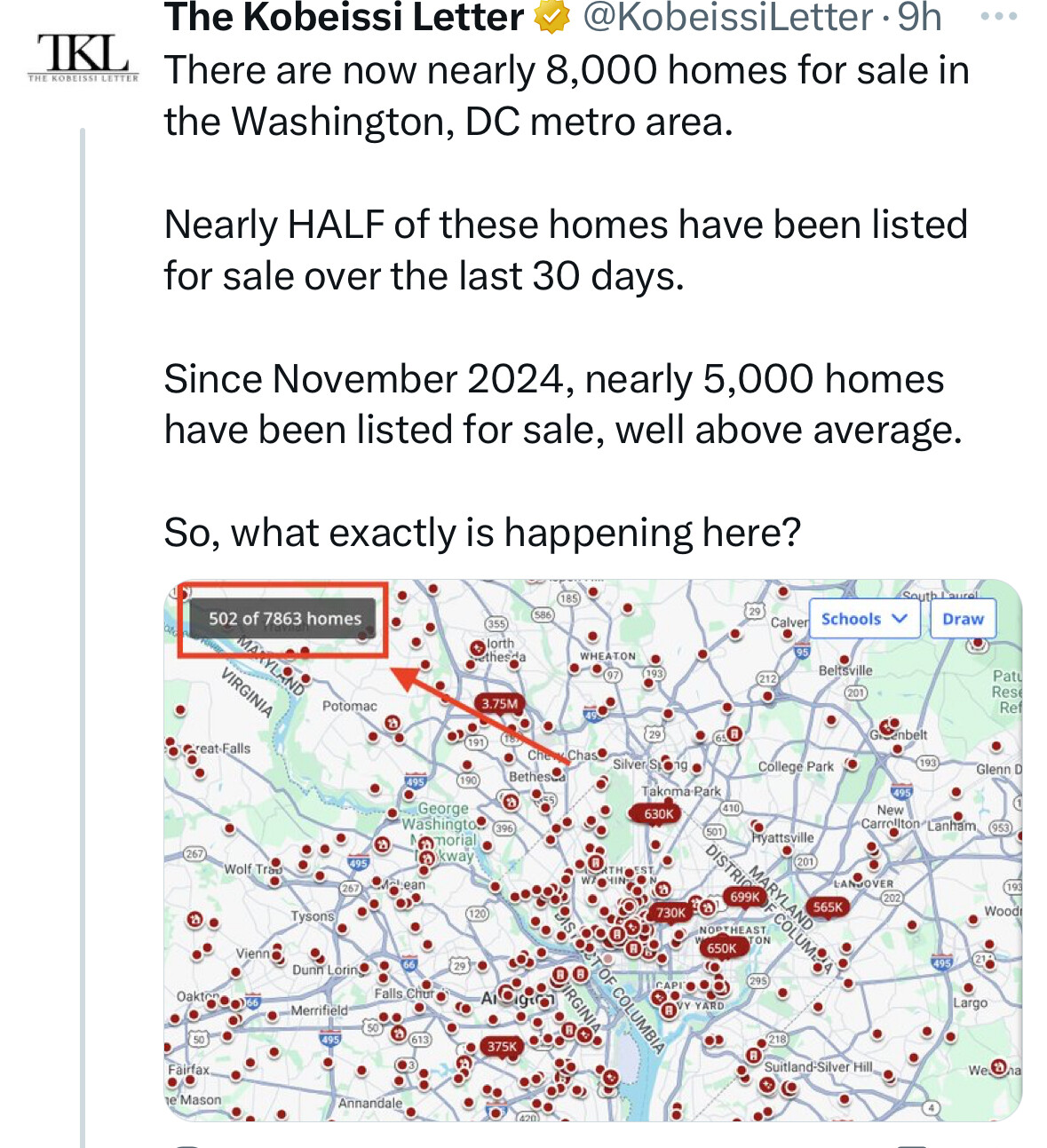Click the tweet text about Washington homes
The height and width of the screenshot is (1148, 1047).
pyautogui.click(x=567, y=302)
